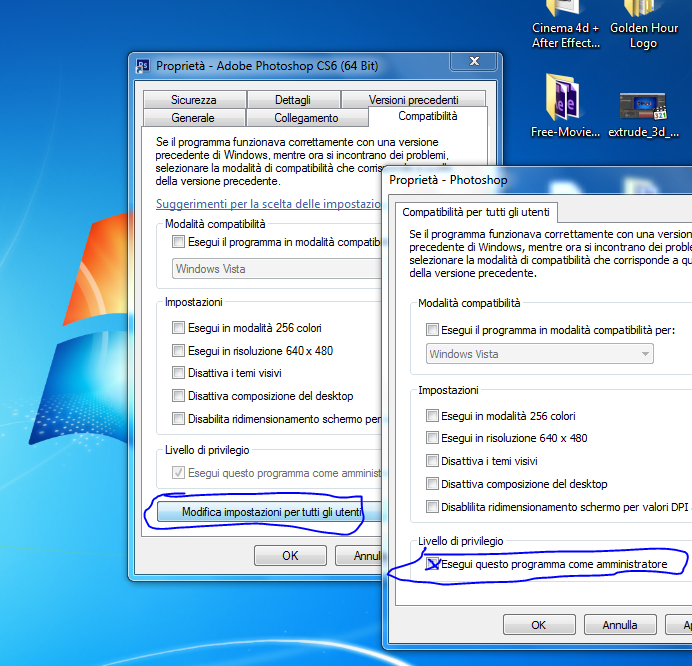This screenshot has height=666, width=692.
Task: Open the Suggerimenti per la scelta delle impostazioni link
Action: 268,204
